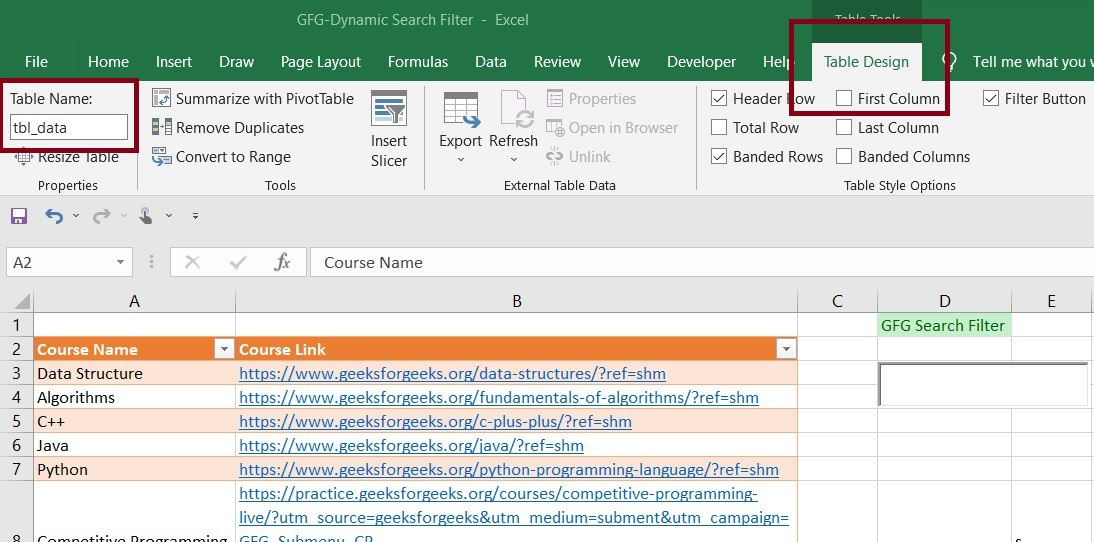This screenshot has height=542, width=1094.
Task: Click the Refresh icon
Action: click(x=516, y=110)
